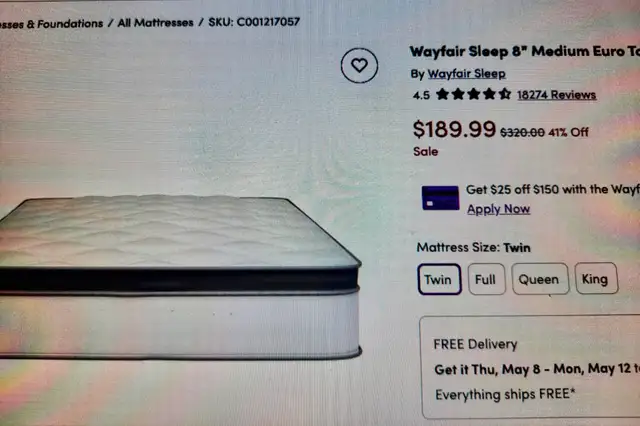
Task: Choose the Queen mattress size
Action: [x=540, y=279]
